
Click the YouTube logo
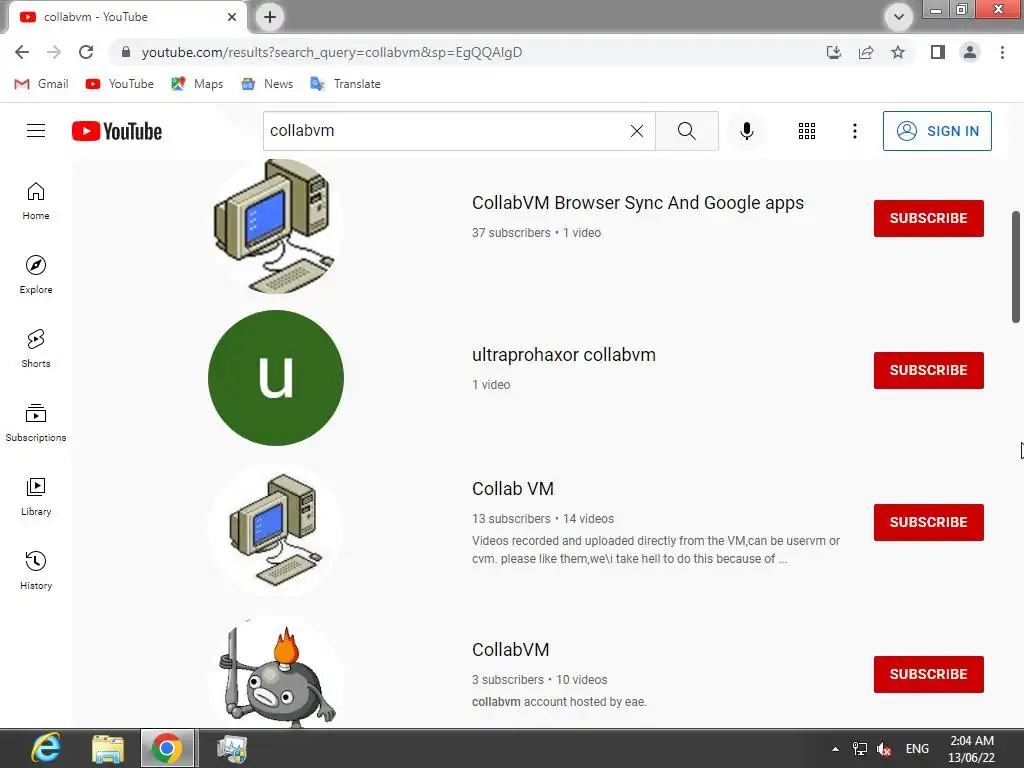point(117,131)
